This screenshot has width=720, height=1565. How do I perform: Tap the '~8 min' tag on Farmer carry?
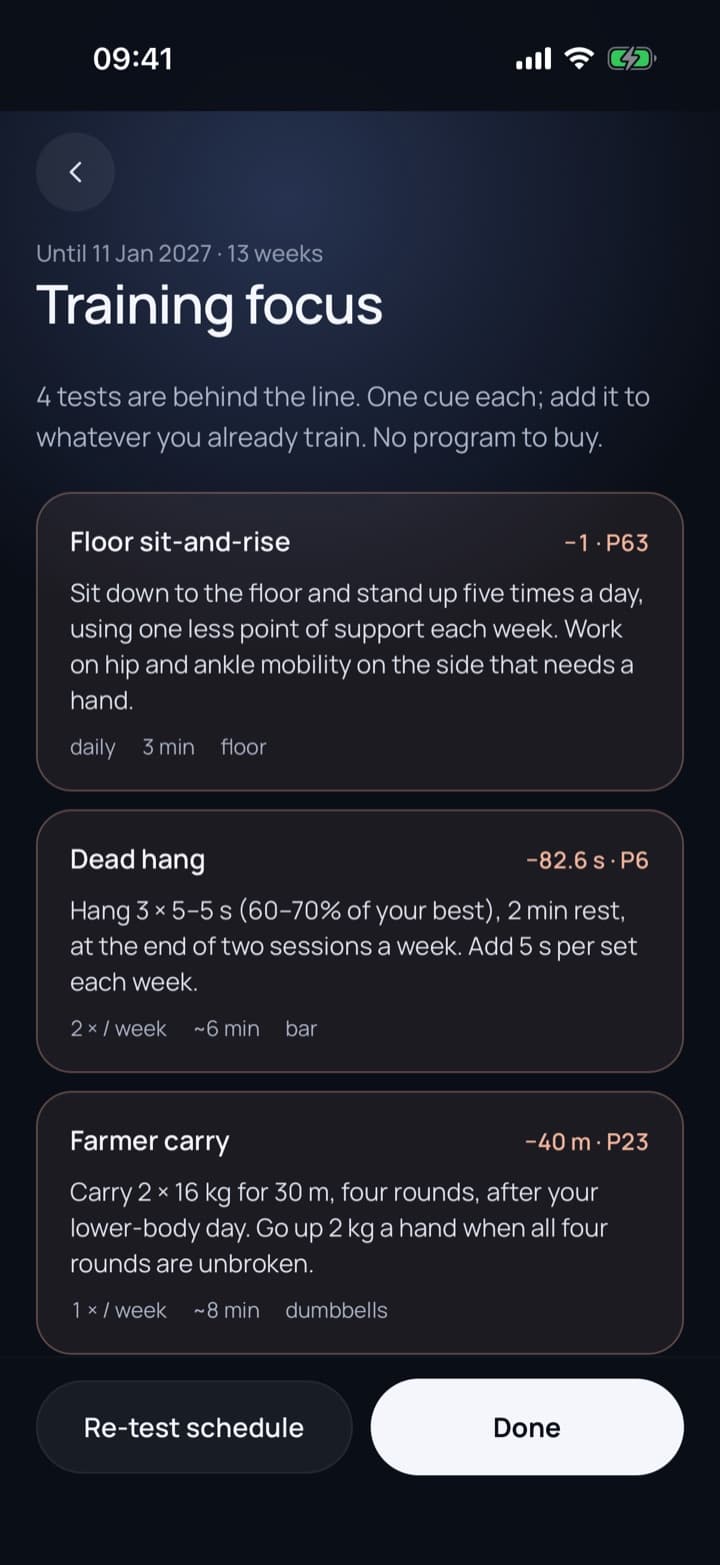[226, 1310]
